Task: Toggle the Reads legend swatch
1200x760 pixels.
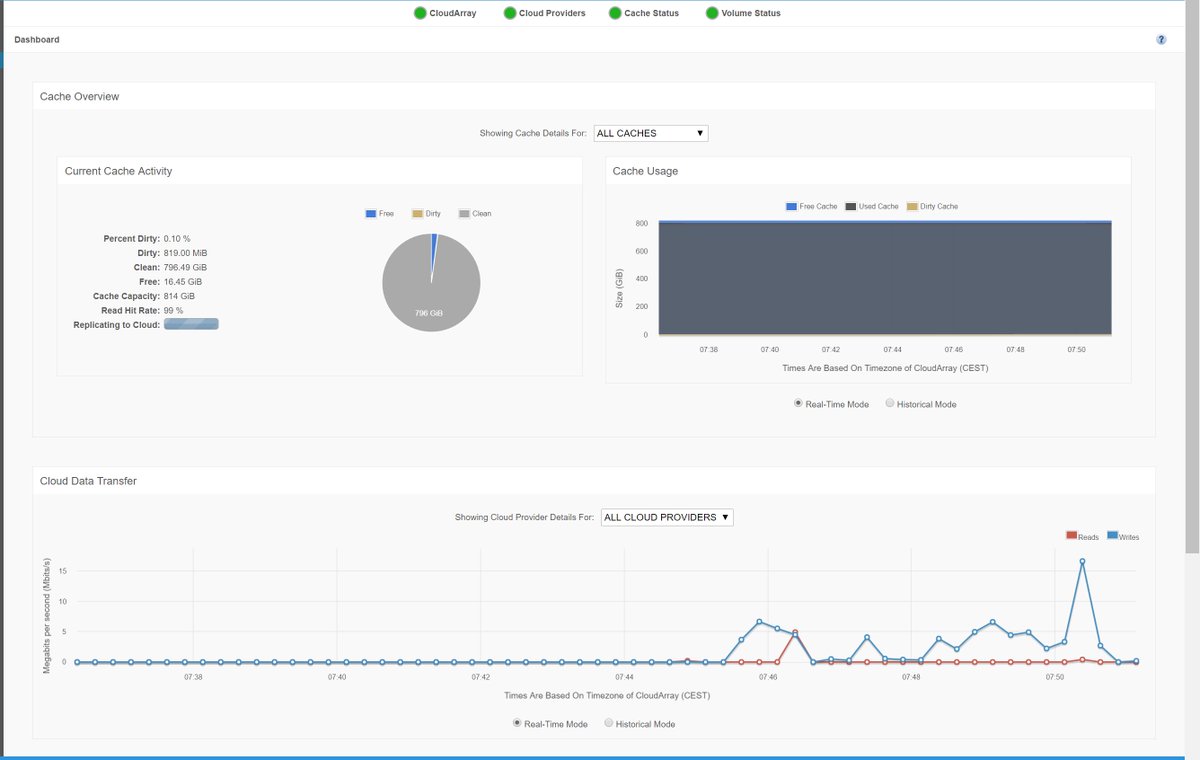Action: tap(1072, 536)
